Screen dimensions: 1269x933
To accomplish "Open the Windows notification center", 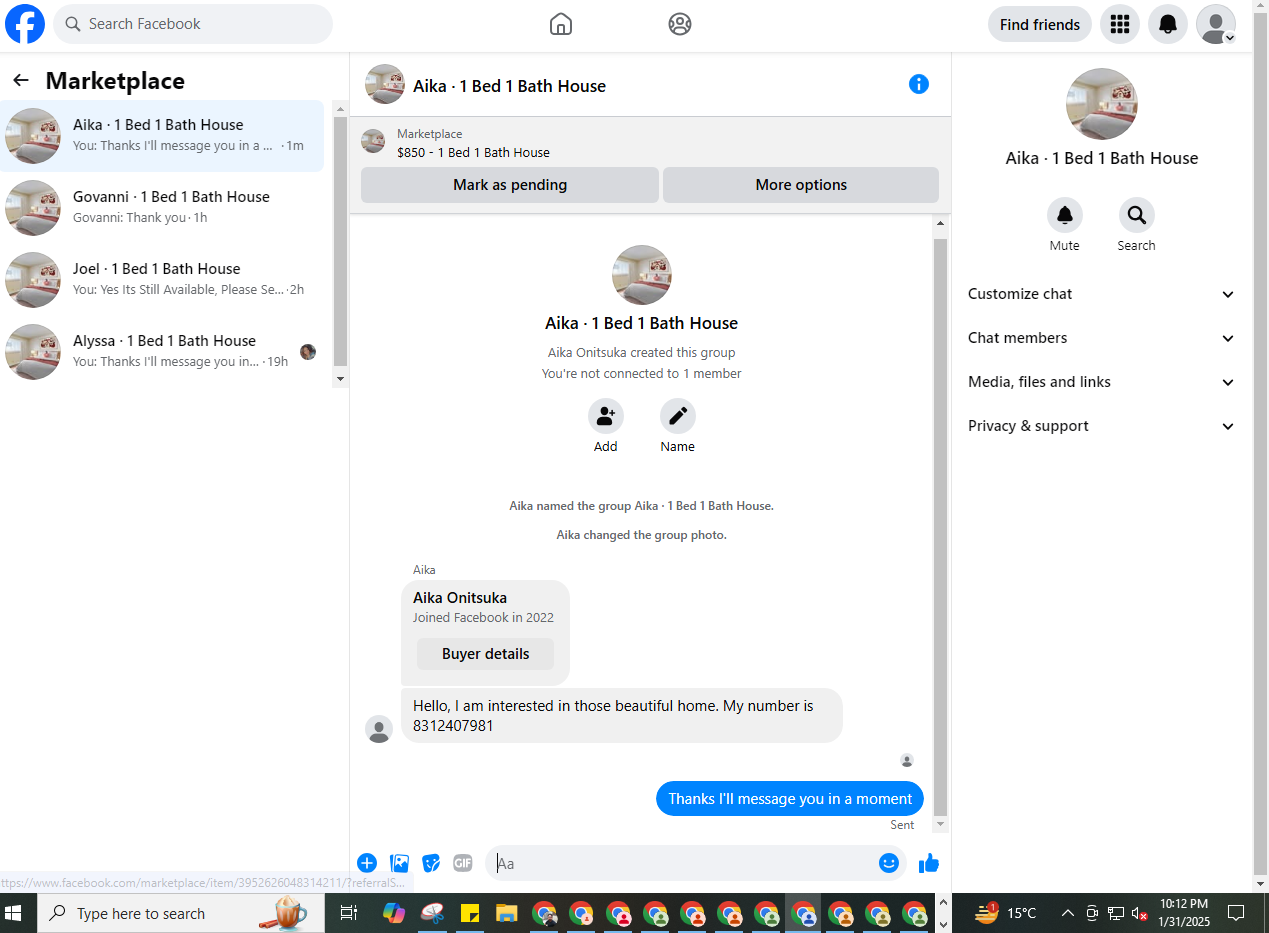I will [x=1237, y=913].
